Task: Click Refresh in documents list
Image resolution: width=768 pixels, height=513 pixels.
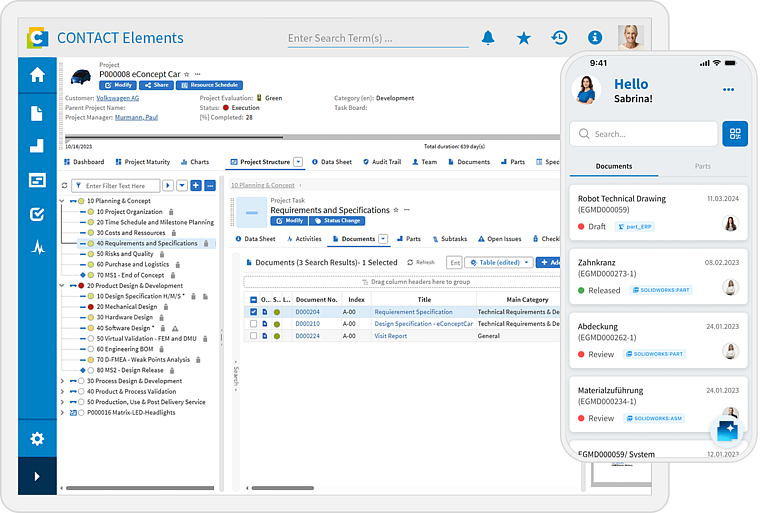Action: point(421,263)
